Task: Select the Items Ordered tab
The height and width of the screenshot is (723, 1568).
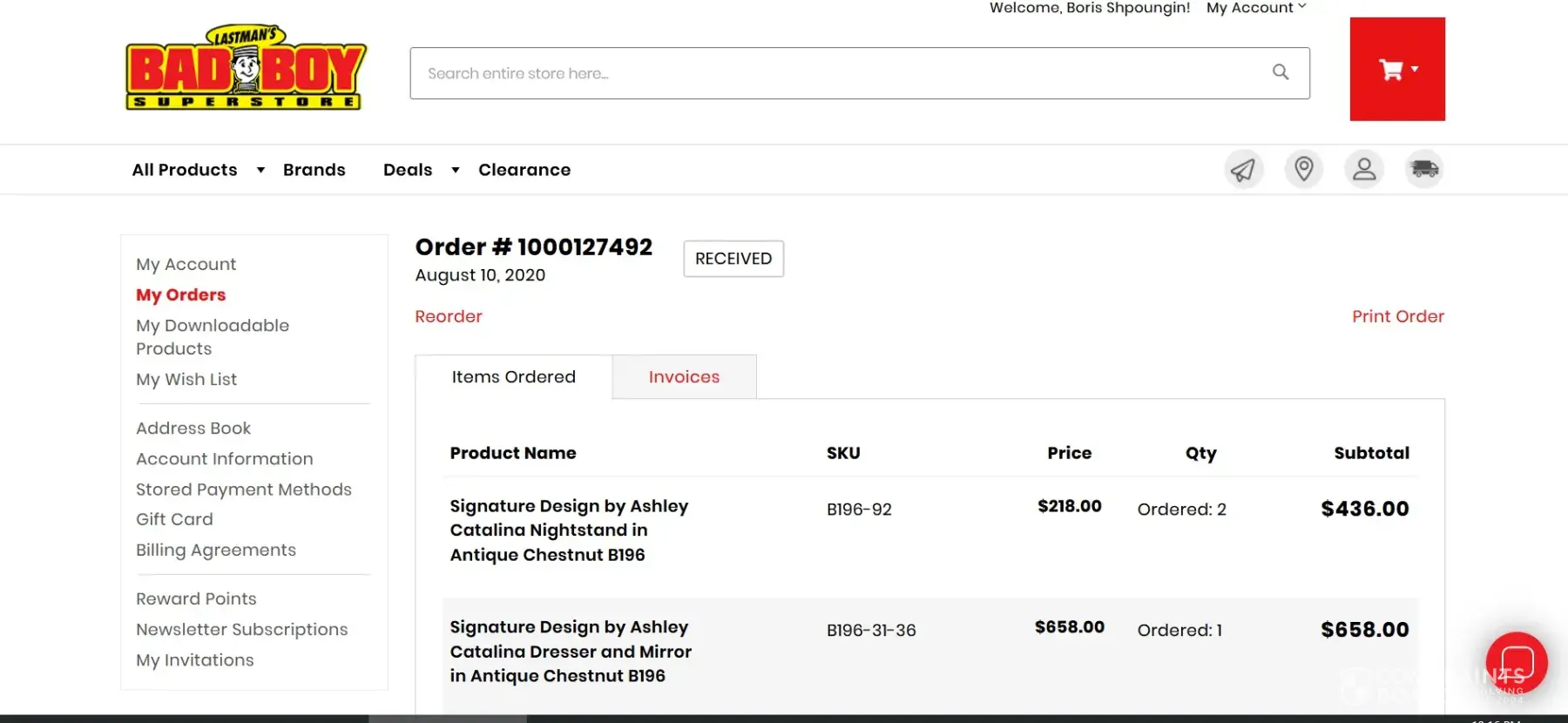Action: tap(513, 377)
